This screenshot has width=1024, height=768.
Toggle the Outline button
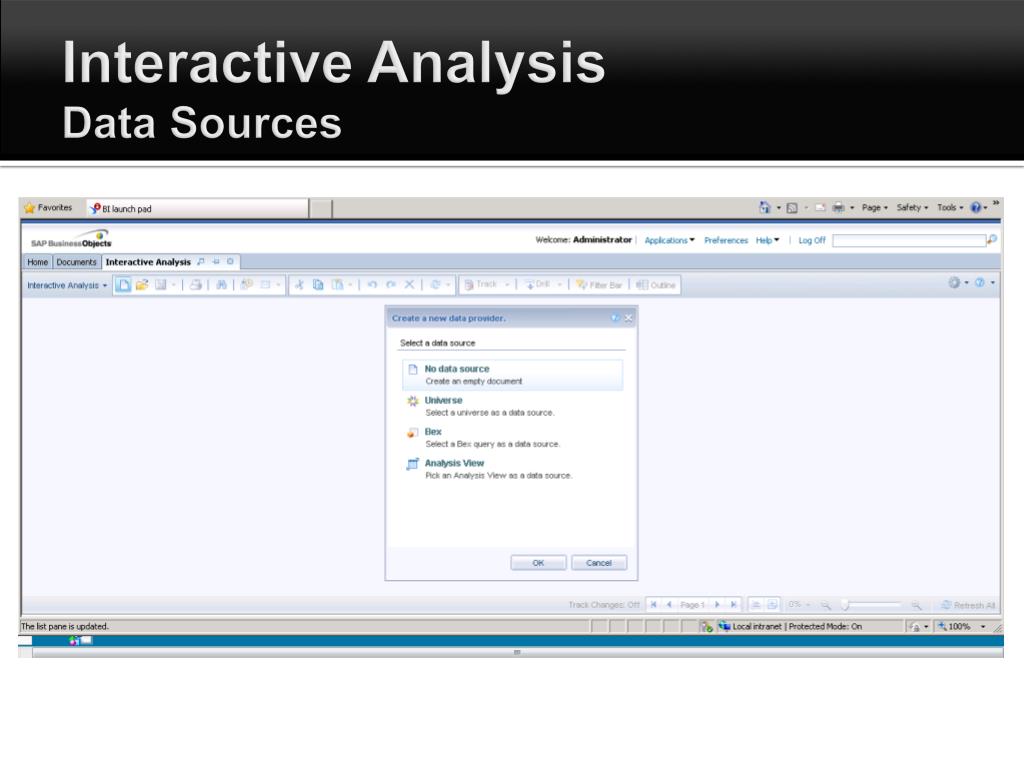[656, 285]
